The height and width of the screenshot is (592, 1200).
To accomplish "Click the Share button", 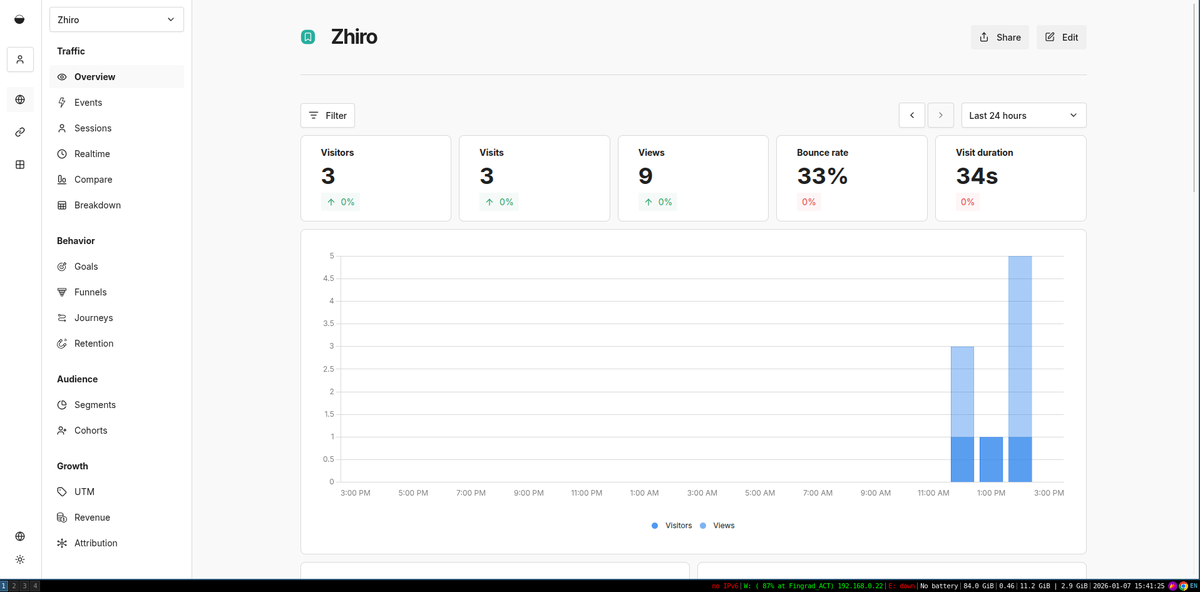I will (x=1000, y=37).
